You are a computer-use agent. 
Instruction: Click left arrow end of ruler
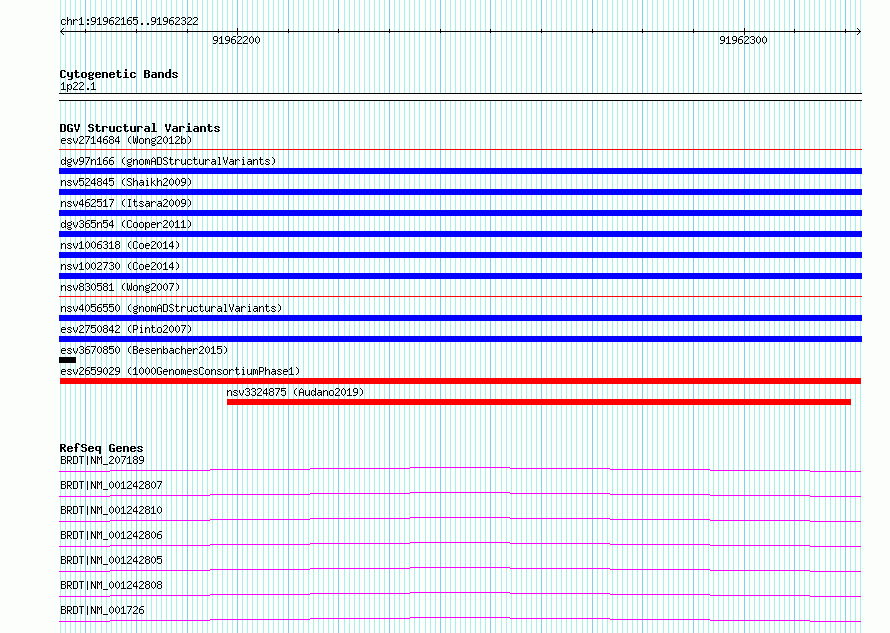point(62,32)
